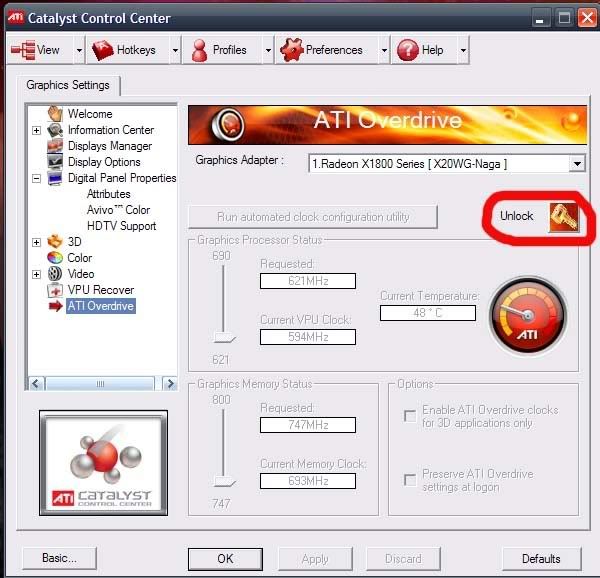Collapse the Digital Panel Properties node
Image resolution: width=600 pixels, height=578 pixels.
tap(36, 178)
